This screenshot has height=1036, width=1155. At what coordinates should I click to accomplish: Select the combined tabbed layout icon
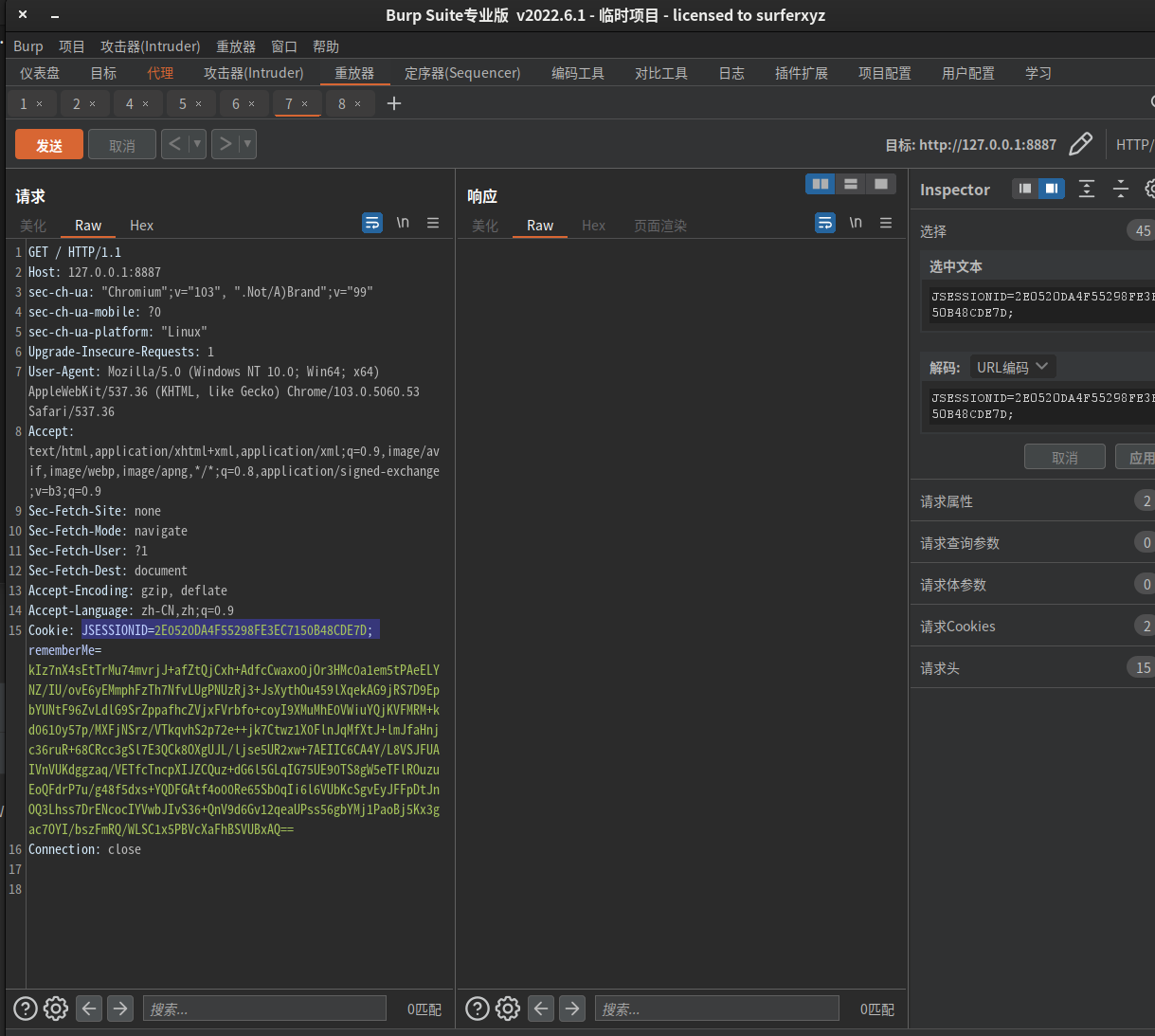pyautogui.click(x=881, y=184)
